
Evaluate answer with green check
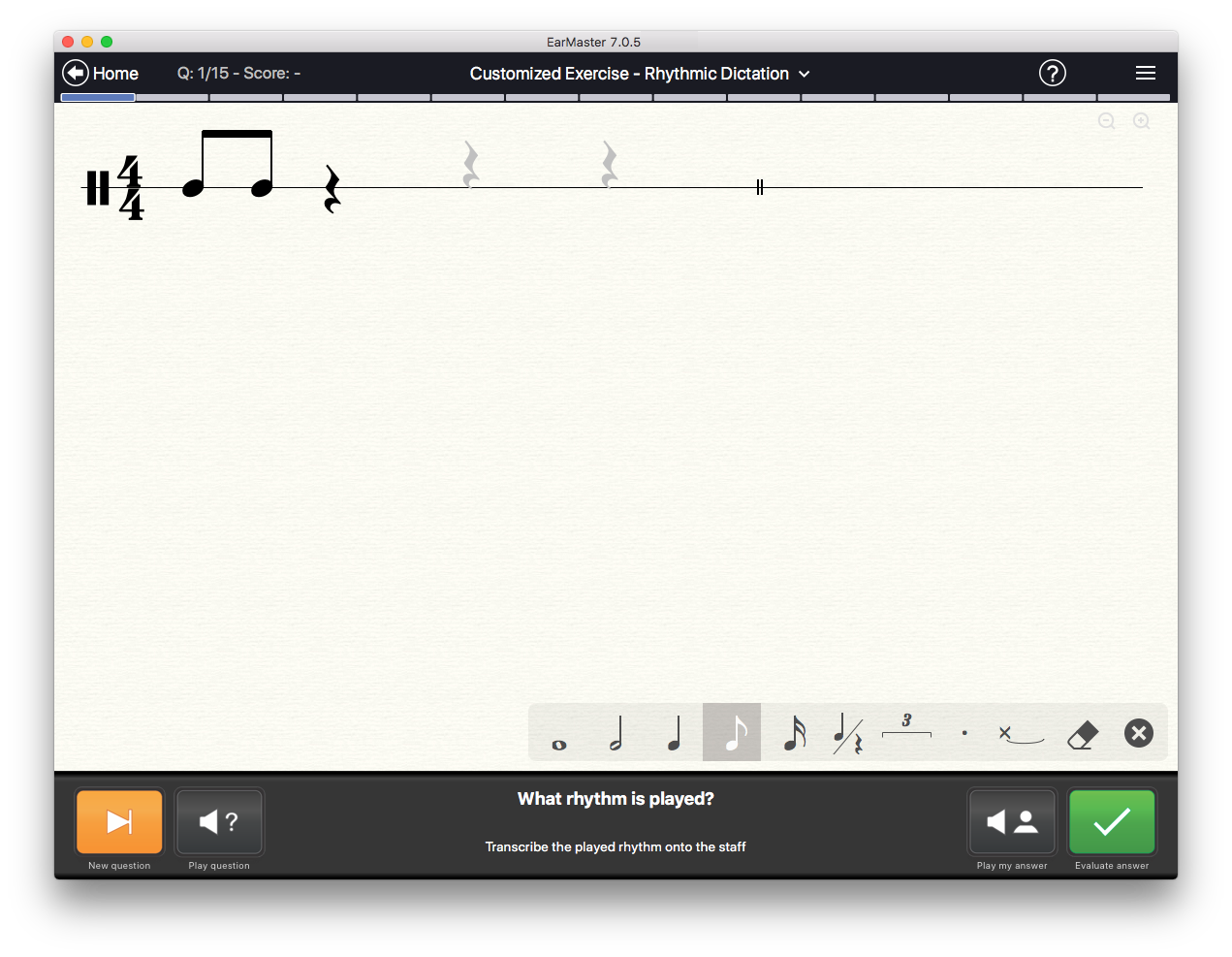click(x=1112, y=821)
